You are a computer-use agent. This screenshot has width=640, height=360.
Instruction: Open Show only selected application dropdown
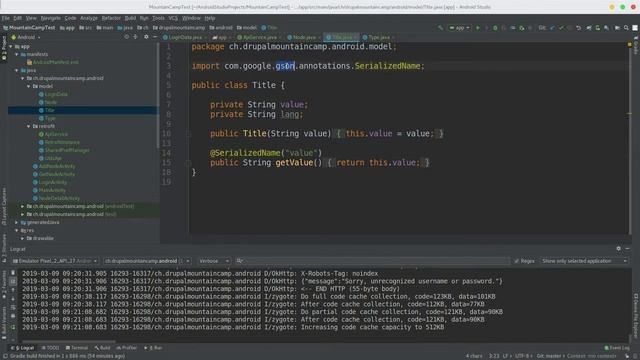coord(584,261)
